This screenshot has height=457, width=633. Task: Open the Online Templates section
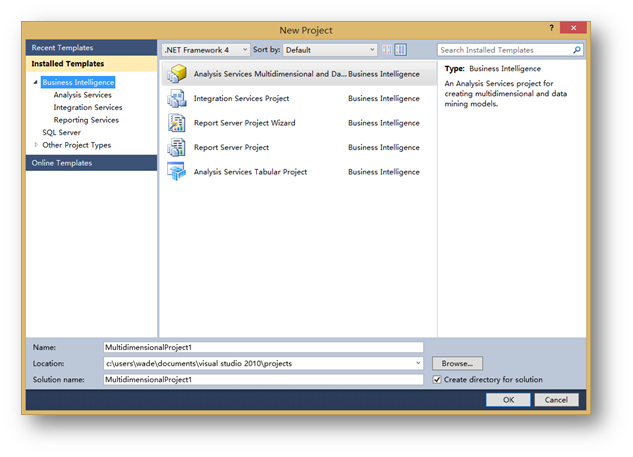coord(92,163)
